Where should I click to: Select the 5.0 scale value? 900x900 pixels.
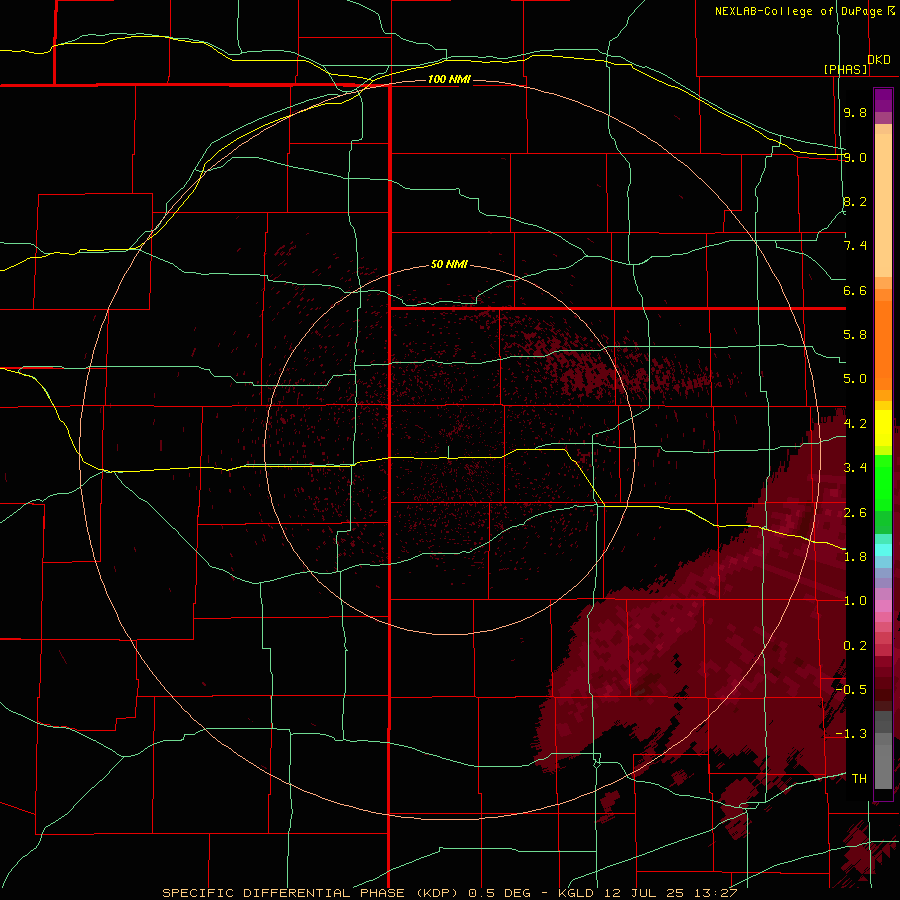pyautogui.click(x=855, y=379)
